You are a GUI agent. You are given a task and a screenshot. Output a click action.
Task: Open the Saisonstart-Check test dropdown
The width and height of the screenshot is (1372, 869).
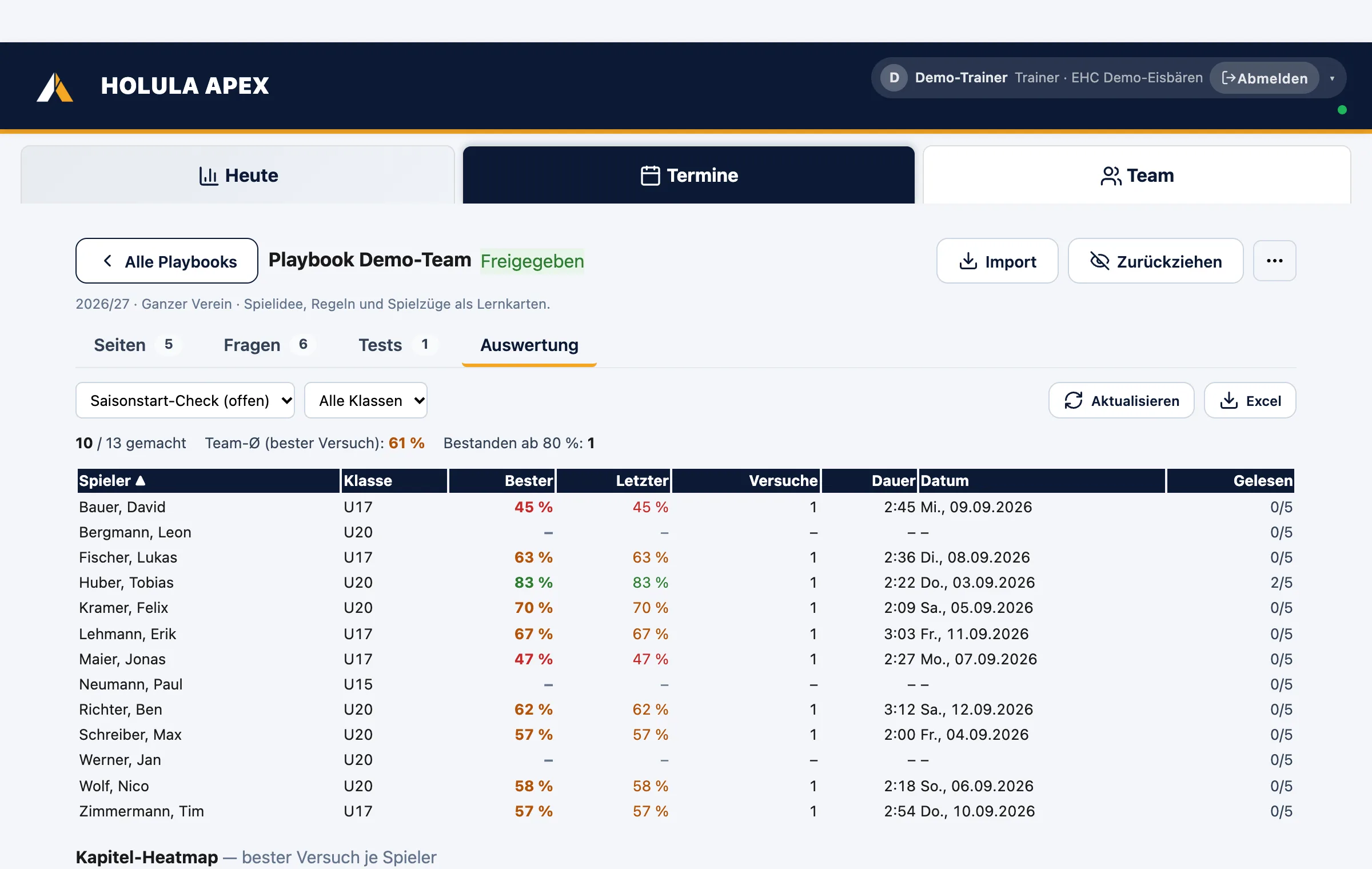pos(185,400)
